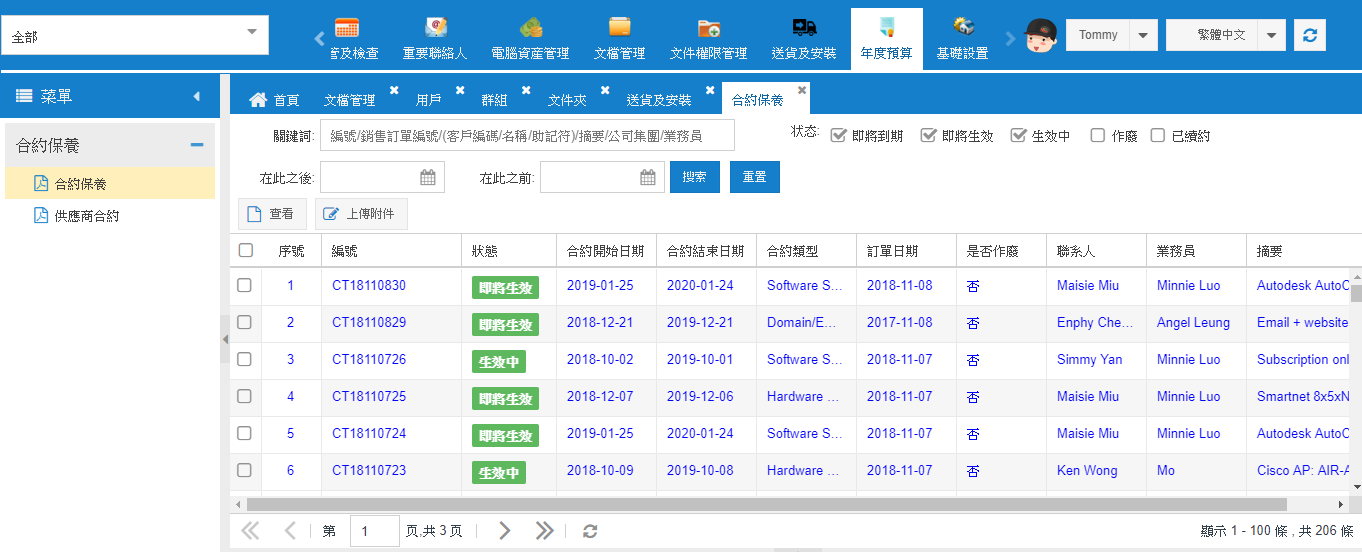Open the 電腦資產管理 module icon
The image size is (1362, 552).
pyautogui.click(x=530, y=28)
